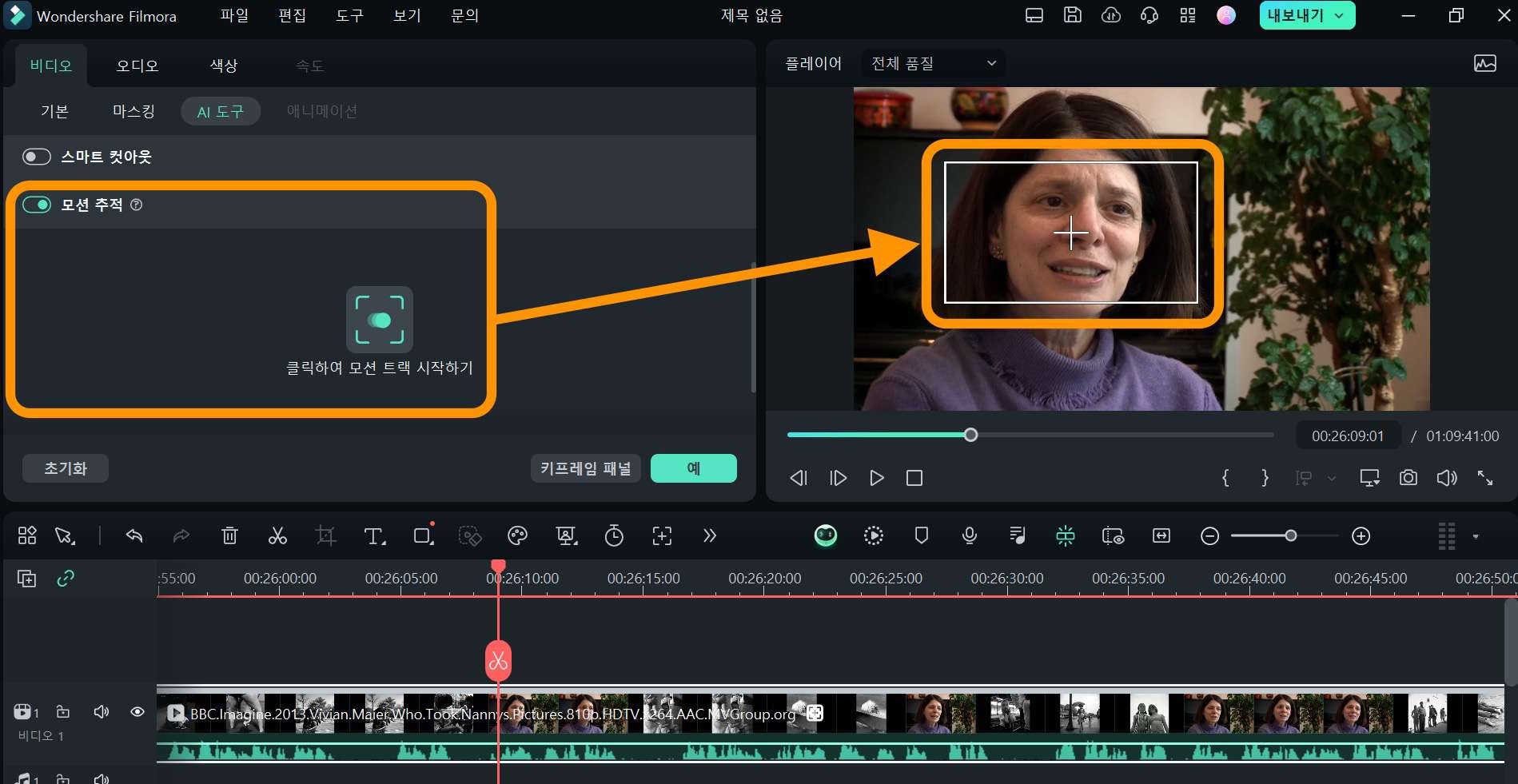Click the motion track start icon
The image size is (1518, 784).
[x=380, y=320]
